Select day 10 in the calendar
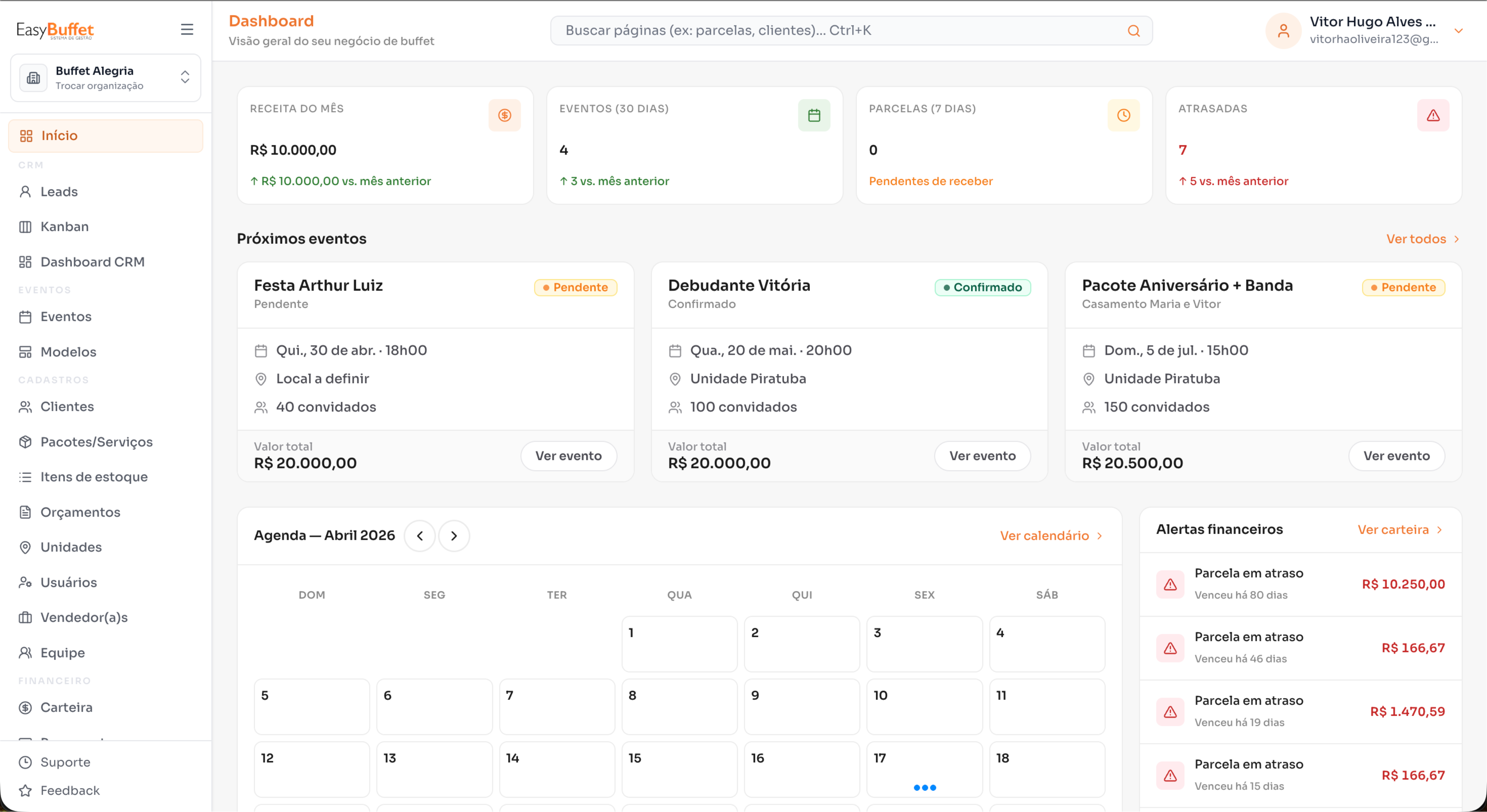 [x=924, y=707]
